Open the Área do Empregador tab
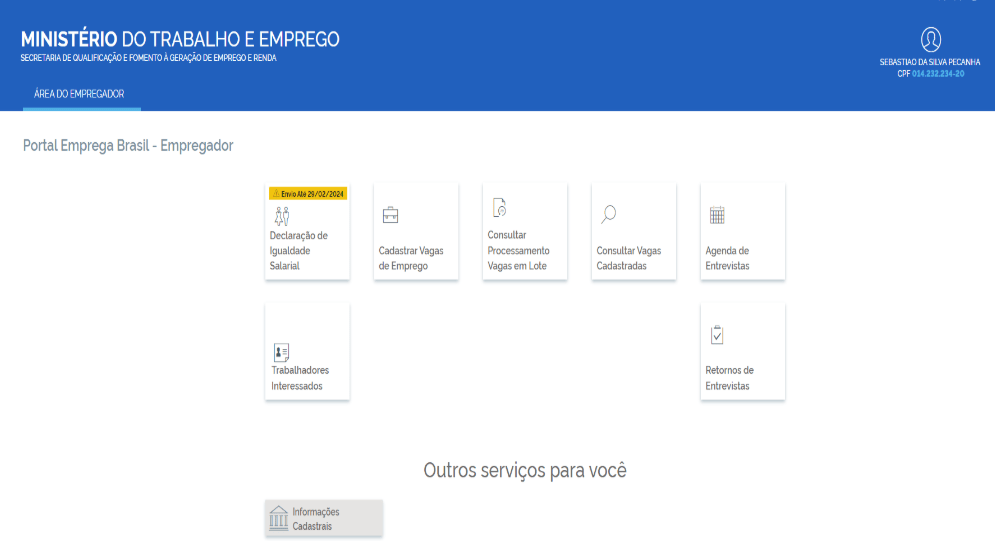Image resolution: width=995 pixels, height=541 pixels. click(79, 94)
